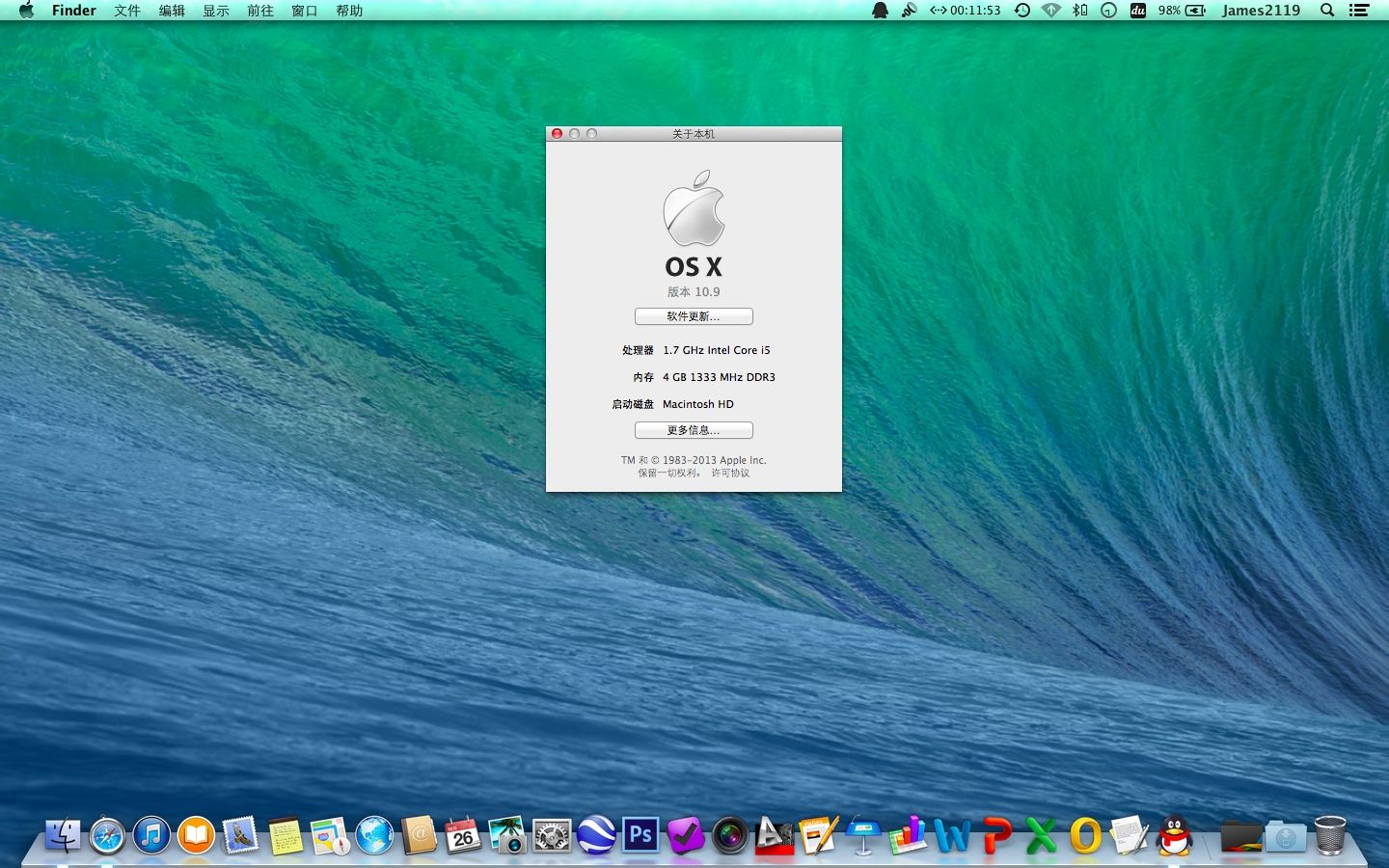Open the 显示 menu

click(x=216, y=11)
